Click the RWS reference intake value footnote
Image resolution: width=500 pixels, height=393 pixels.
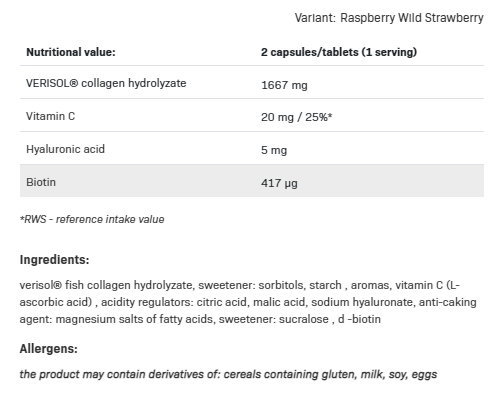tap(92, 219)
